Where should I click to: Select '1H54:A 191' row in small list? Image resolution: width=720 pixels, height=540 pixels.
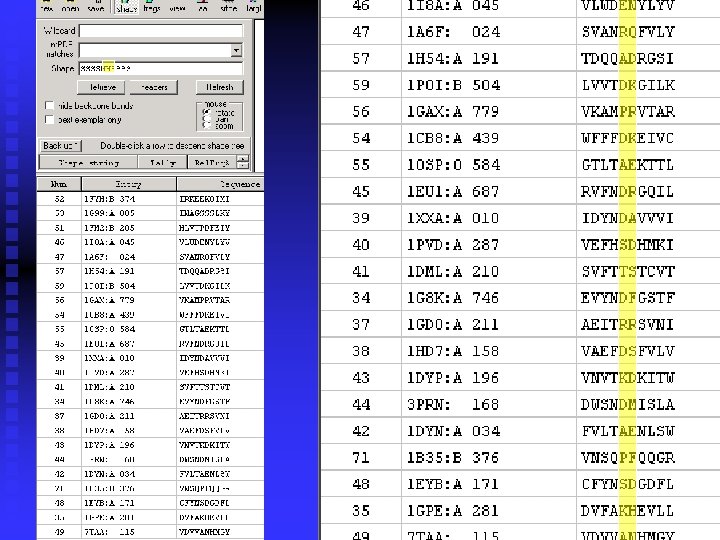point(150,271)
